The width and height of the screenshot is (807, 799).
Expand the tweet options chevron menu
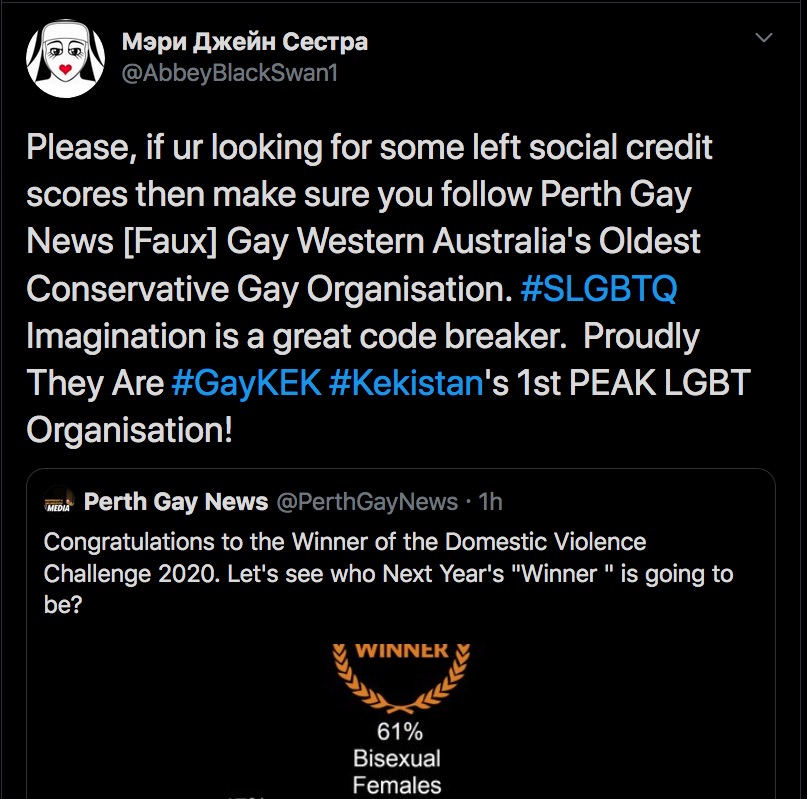click(763, 39)
